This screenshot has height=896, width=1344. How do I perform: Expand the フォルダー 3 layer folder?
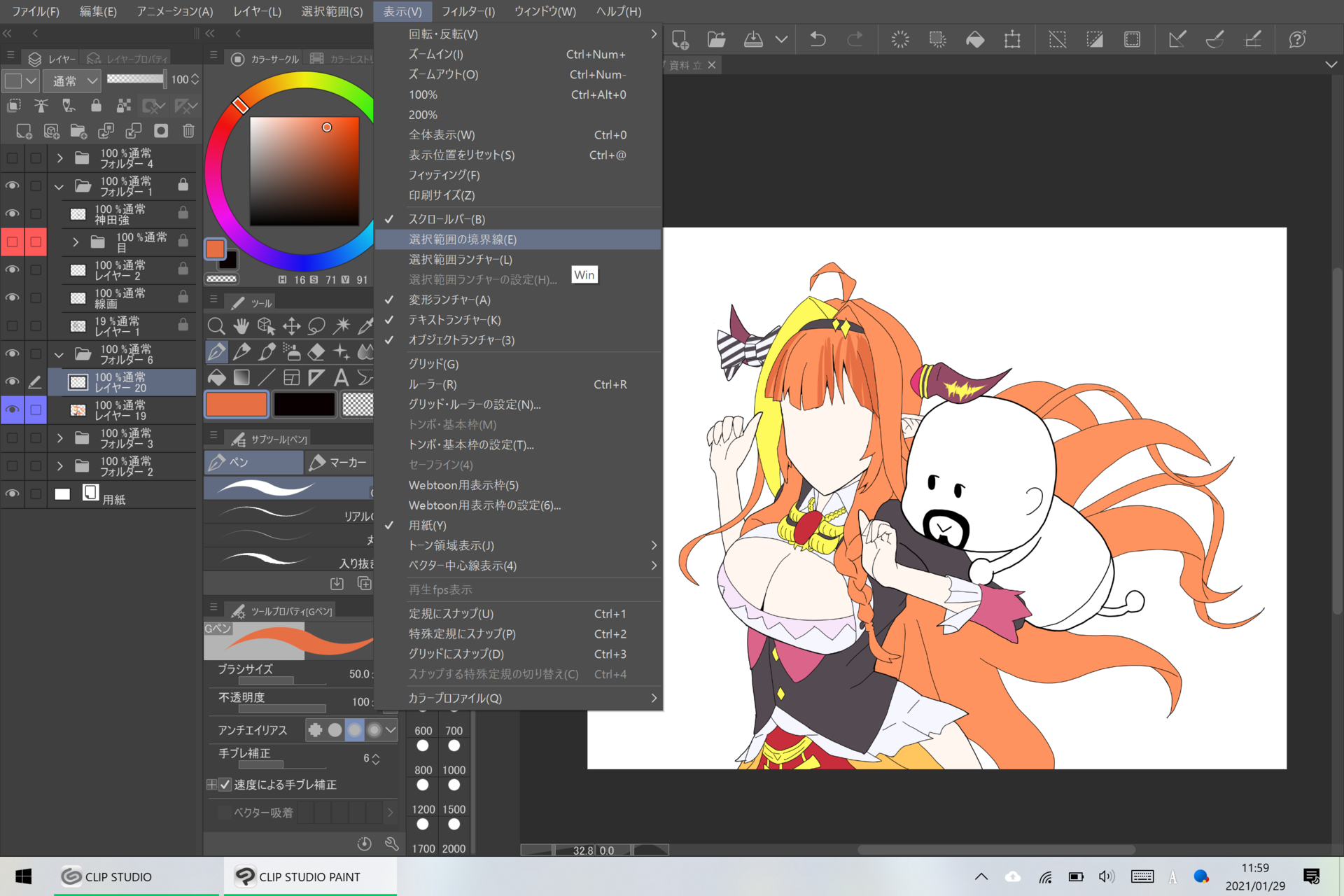[59, 438]
